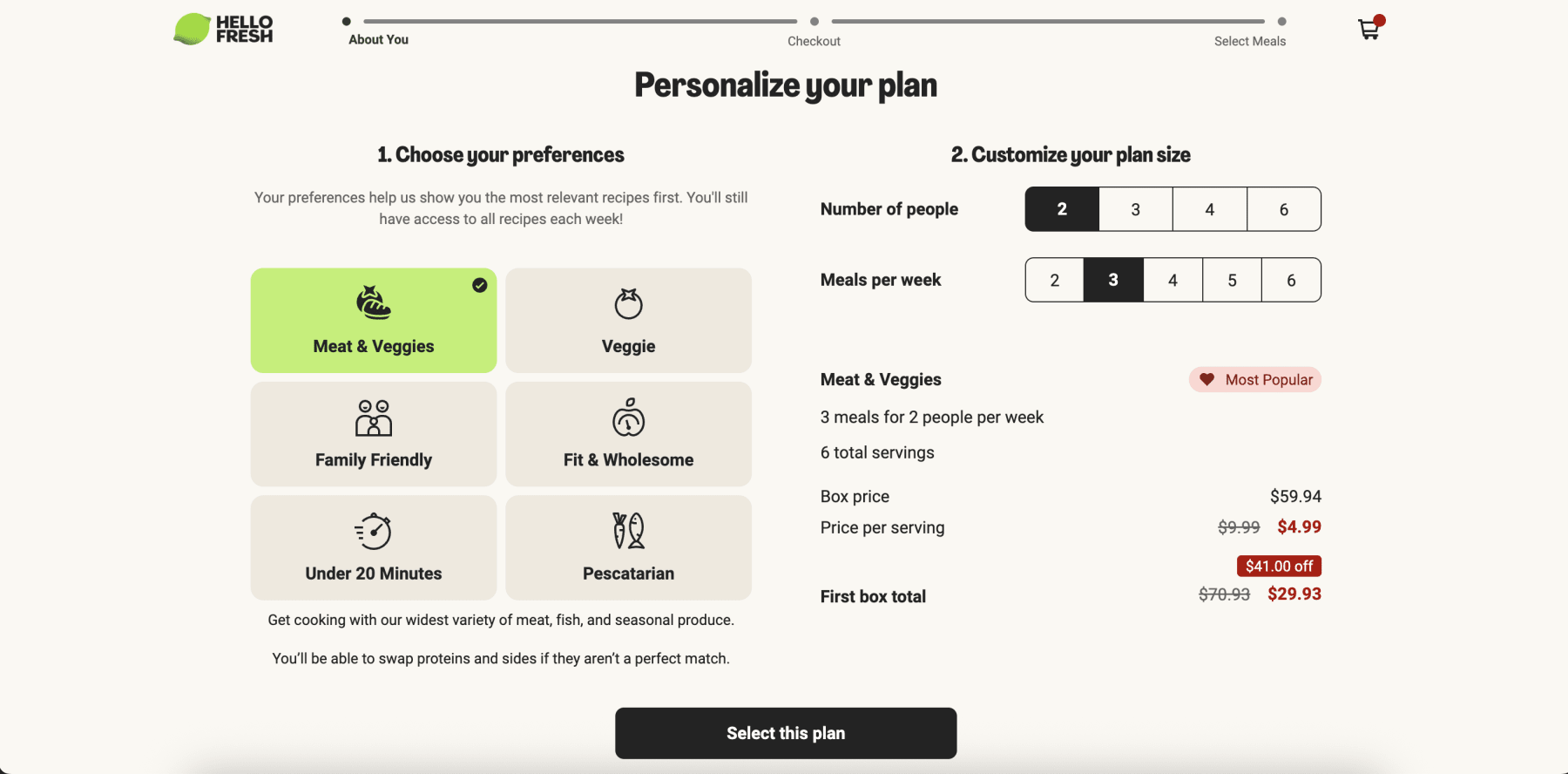Choose 4 people for the plan

(1210, 209)
